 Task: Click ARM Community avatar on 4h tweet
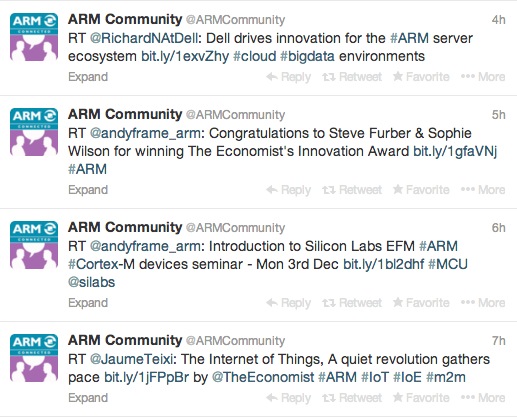pos(34,37)
